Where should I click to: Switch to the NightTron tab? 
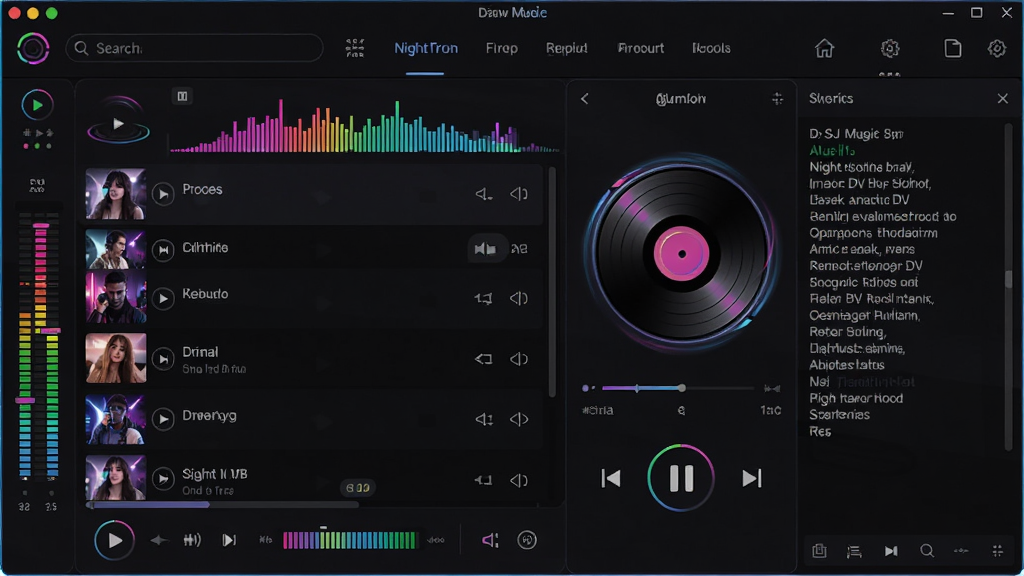pos(426,48)
